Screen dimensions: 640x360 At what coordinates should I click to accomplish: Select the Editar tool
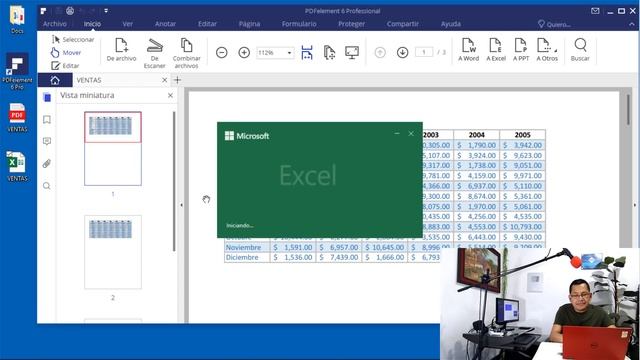pyautogui.click(x=65, y=66)
